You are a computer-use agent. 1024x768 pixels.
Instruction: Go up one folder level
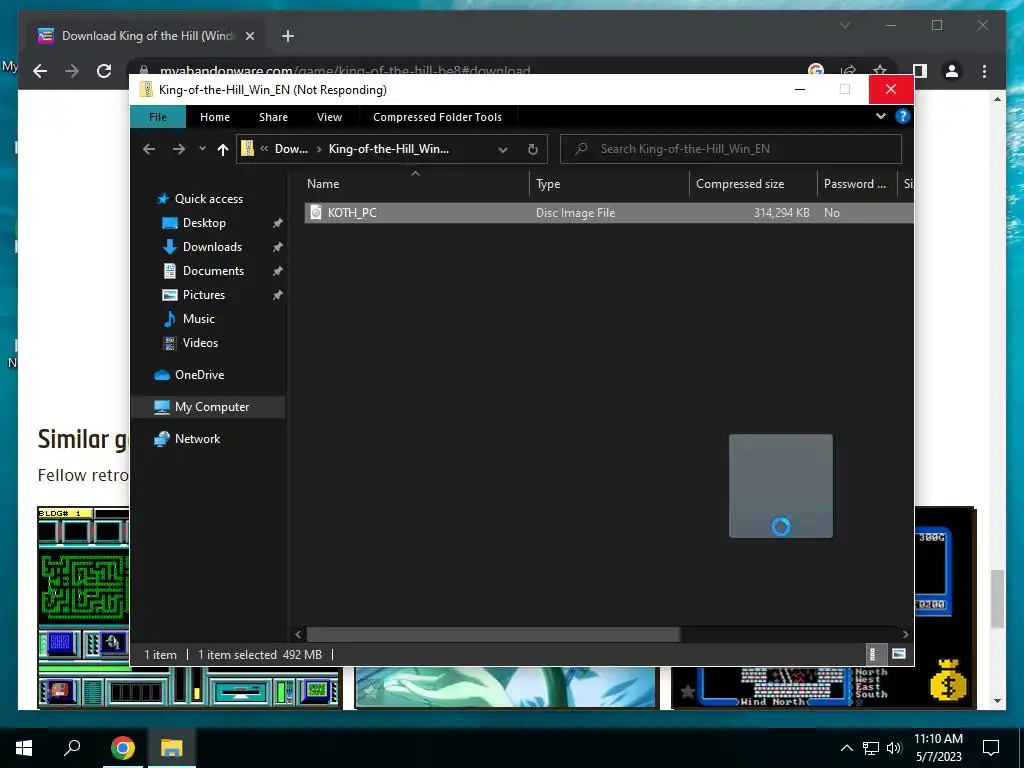223,150
